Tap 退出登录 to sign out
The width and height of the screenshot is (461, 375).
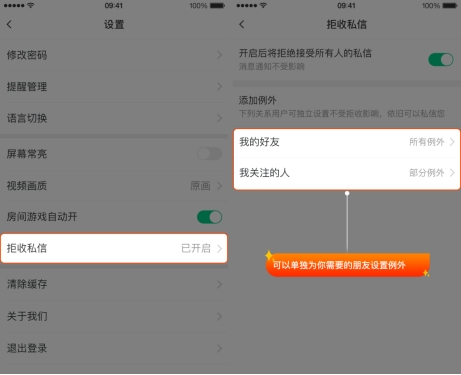pos(114,348)
